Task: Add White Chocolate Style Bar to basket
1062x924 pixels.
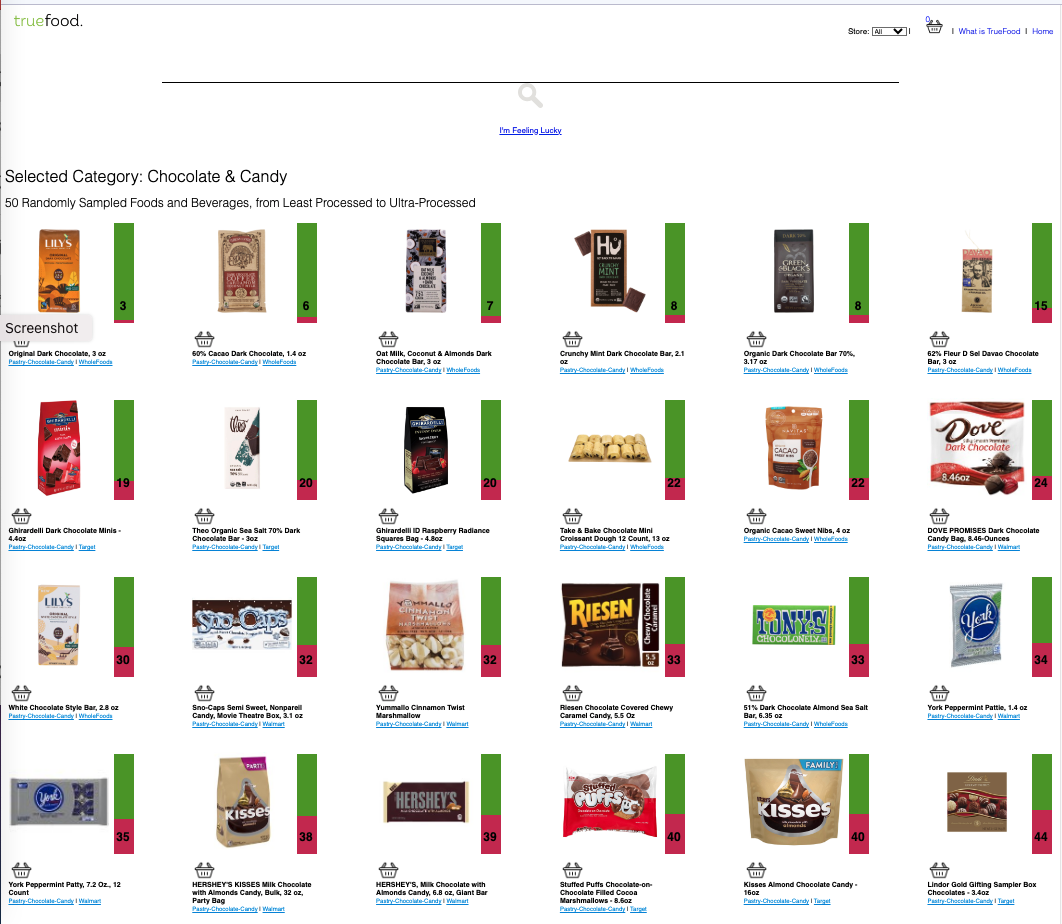Action: pos(21,693)
